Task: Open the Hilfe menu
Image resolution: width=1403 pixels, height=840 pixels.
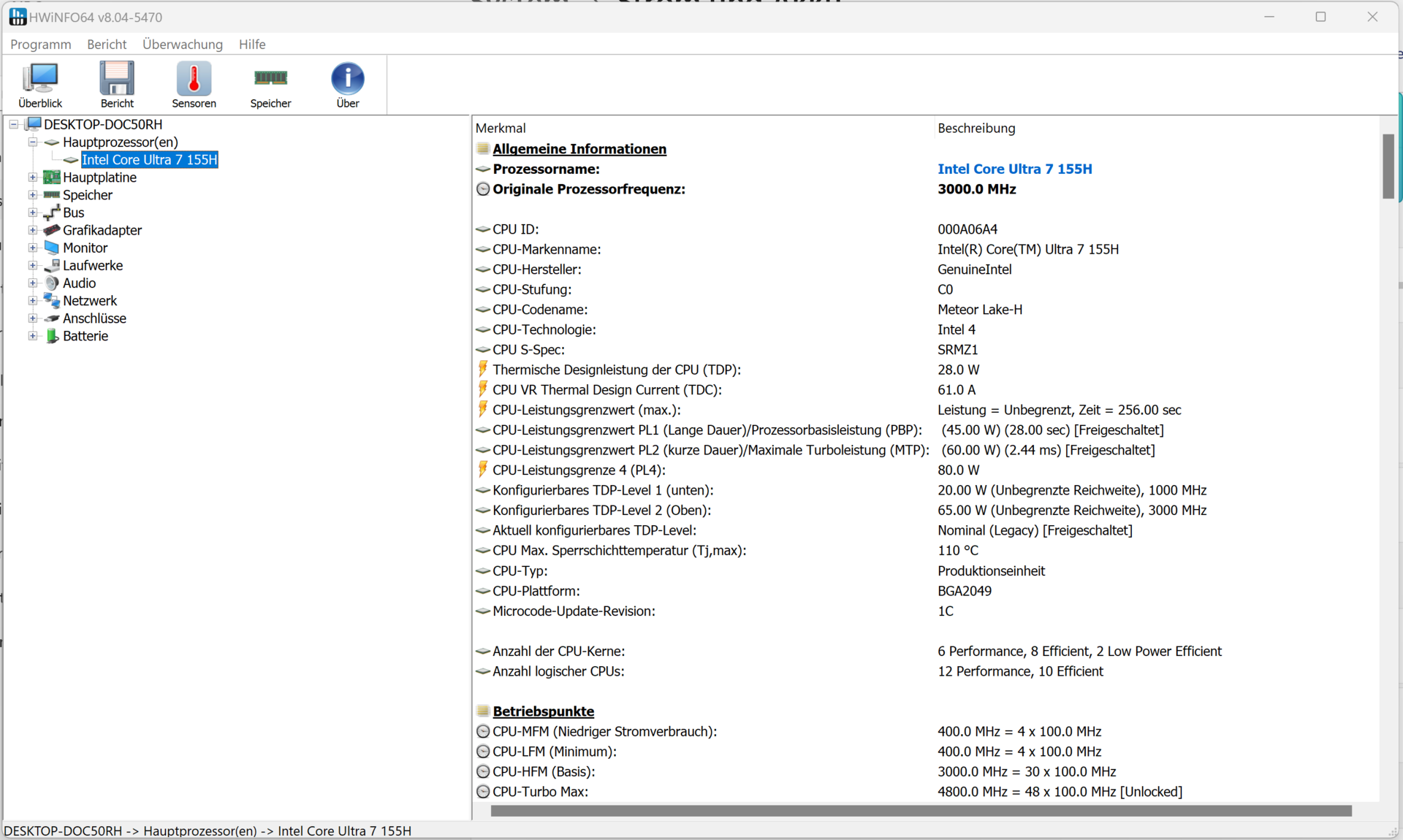Action: point(252,45)
